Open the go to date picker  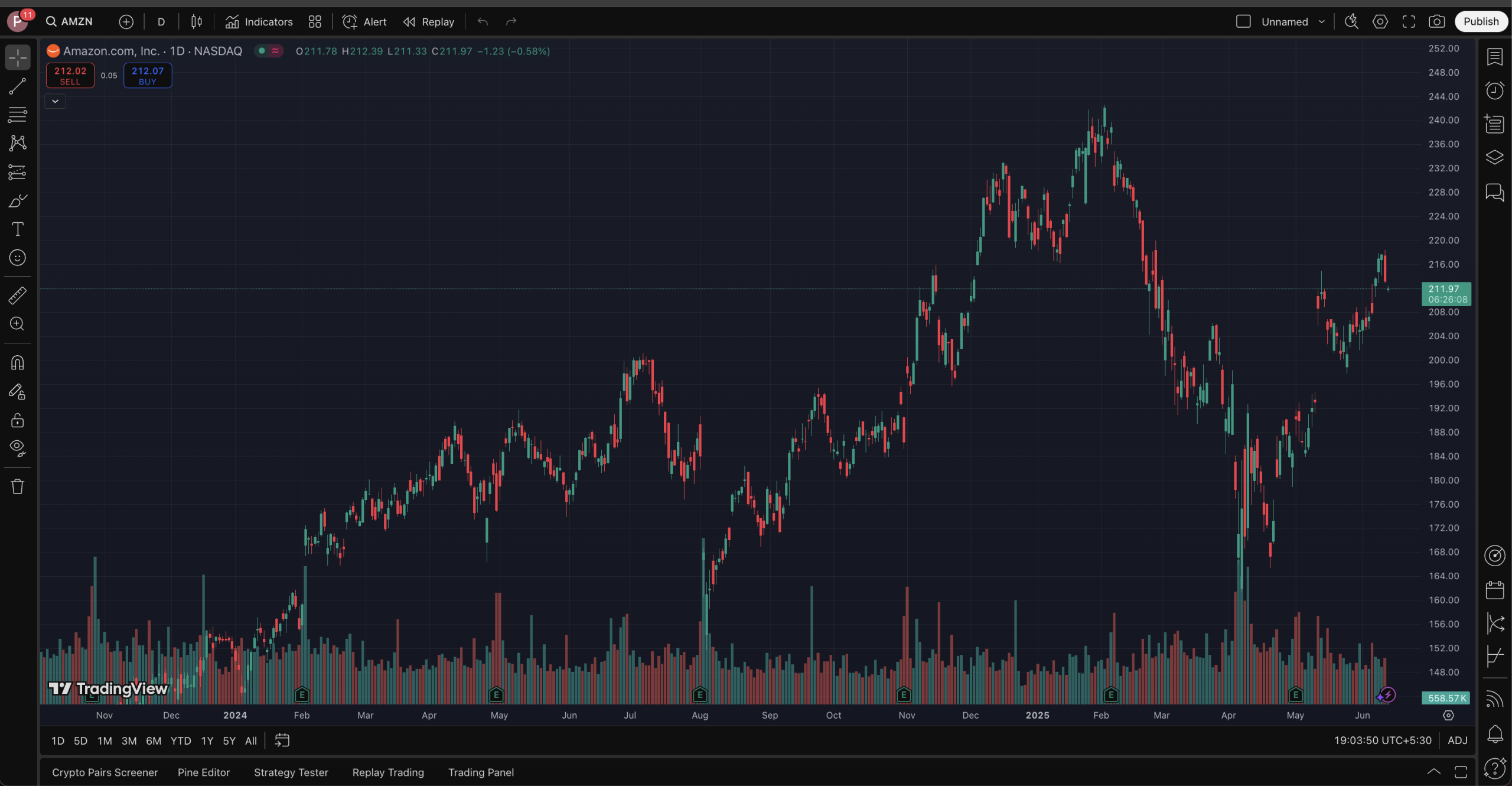pos(282,740)
